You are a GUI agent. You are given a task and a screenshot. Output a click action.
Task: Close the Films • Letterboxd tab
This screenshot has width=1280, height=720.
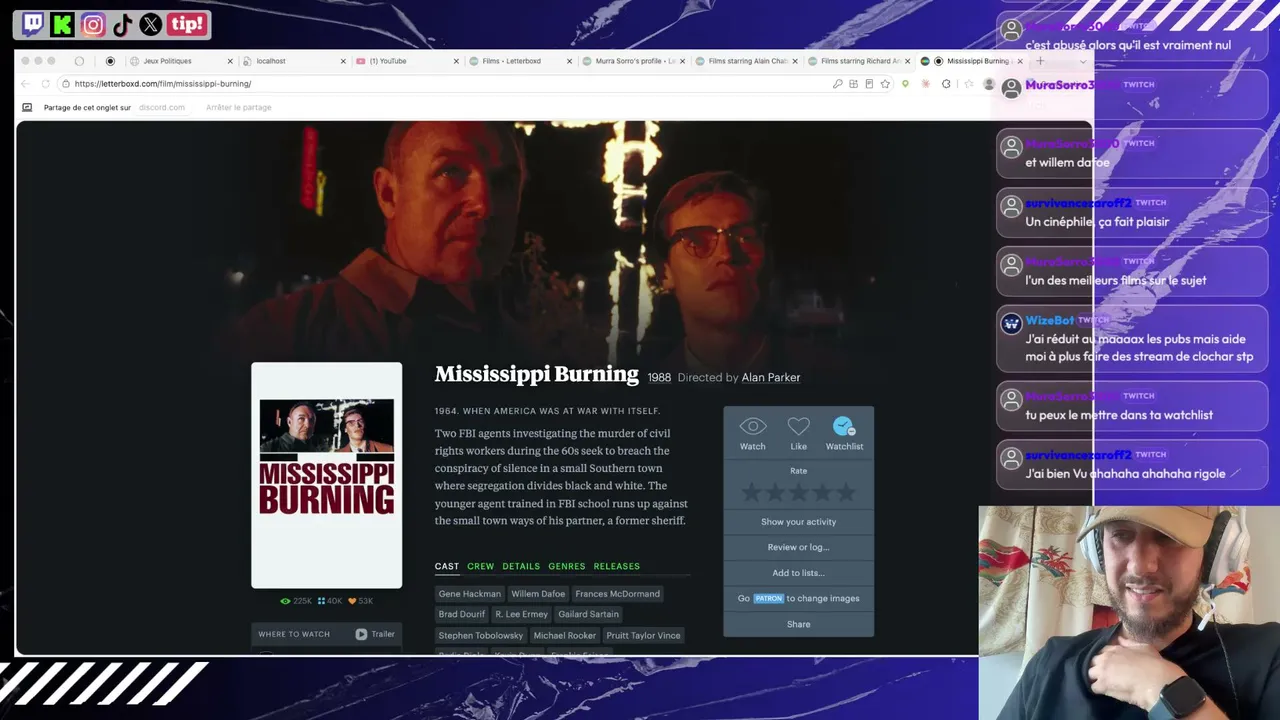[x=570, y=61]
